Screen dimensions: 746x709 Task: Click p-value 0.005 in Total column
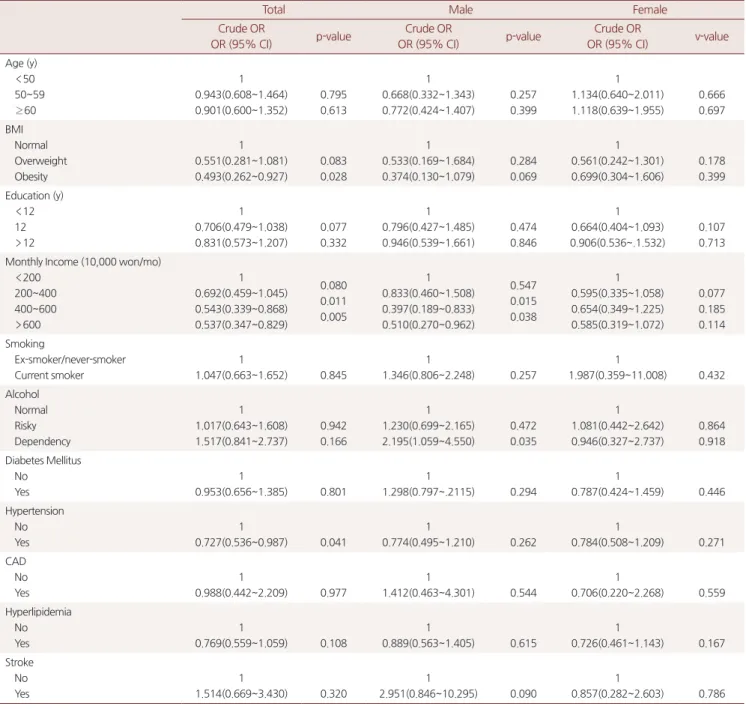[x=333, y=317]
